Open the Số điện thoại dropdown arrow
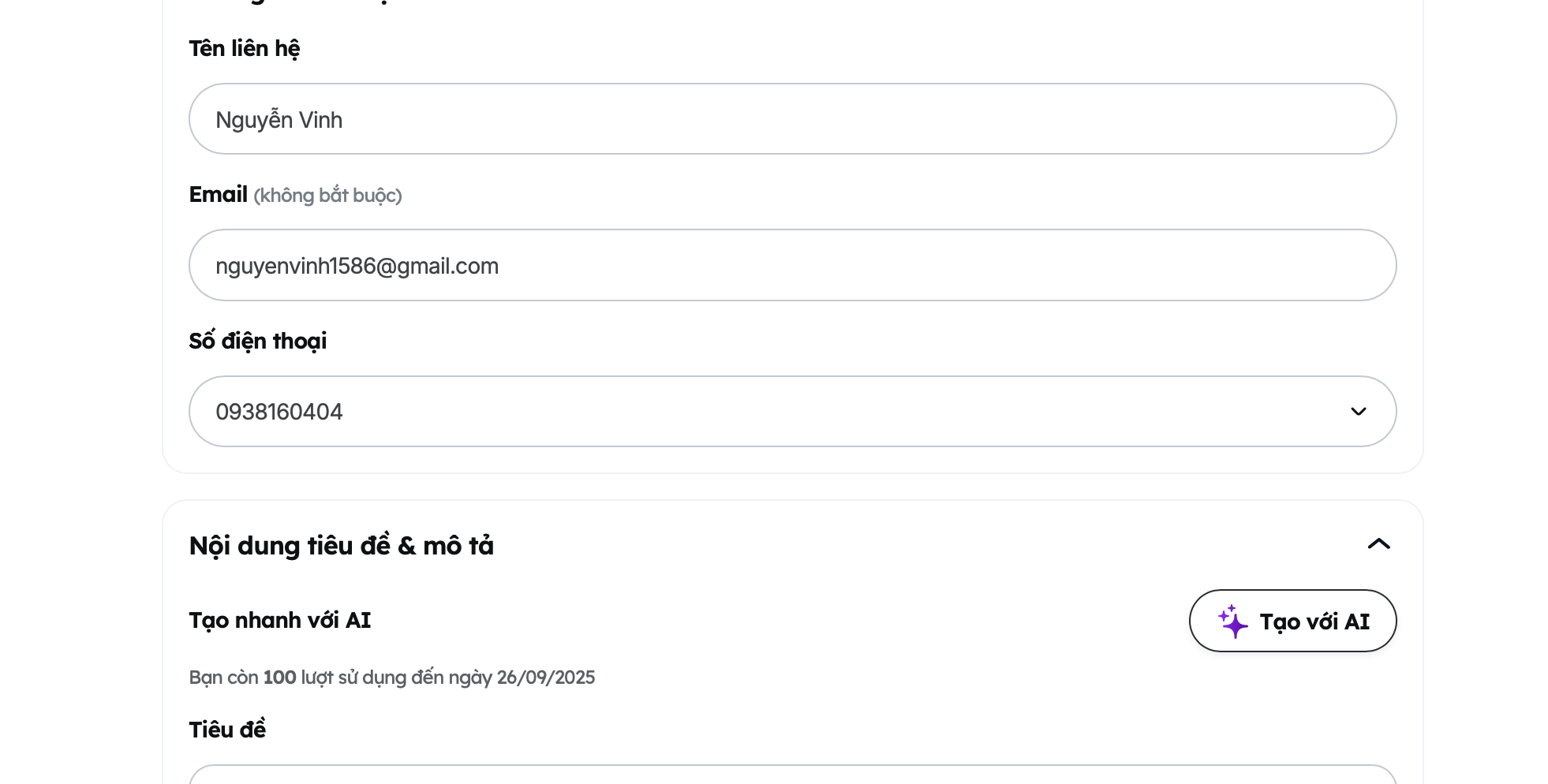 (1358, 412)
